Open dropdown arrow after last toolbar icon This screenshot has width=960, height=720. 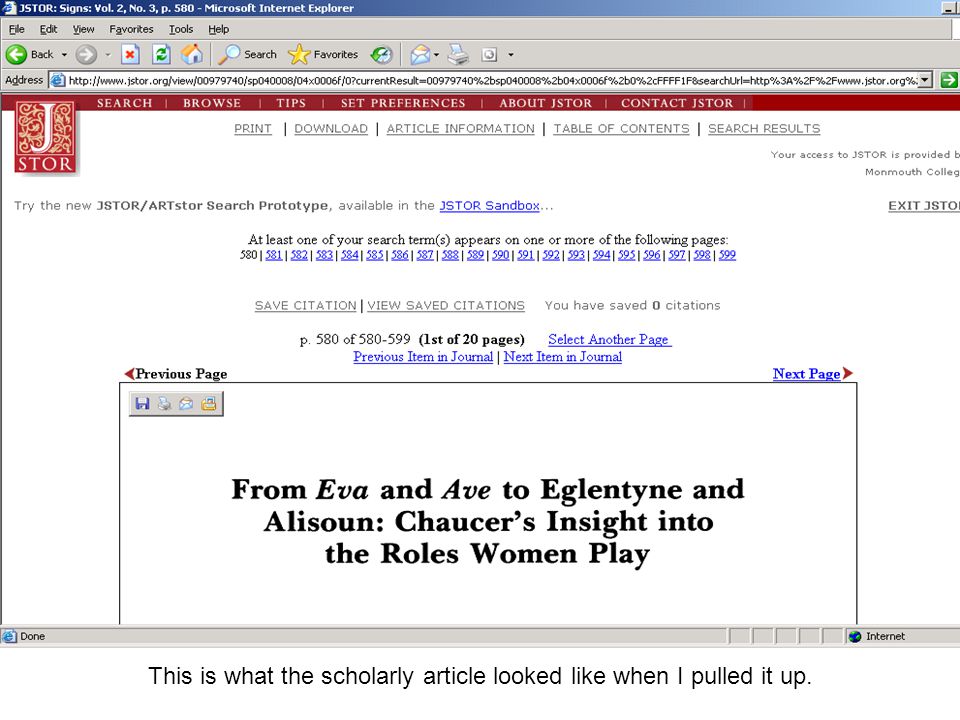click(x=511, y=54)
